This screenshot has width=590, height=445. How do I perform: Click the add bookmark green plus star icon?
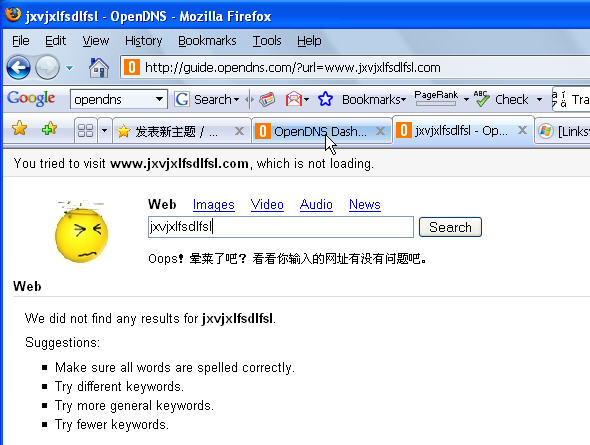tap(49, 129)
